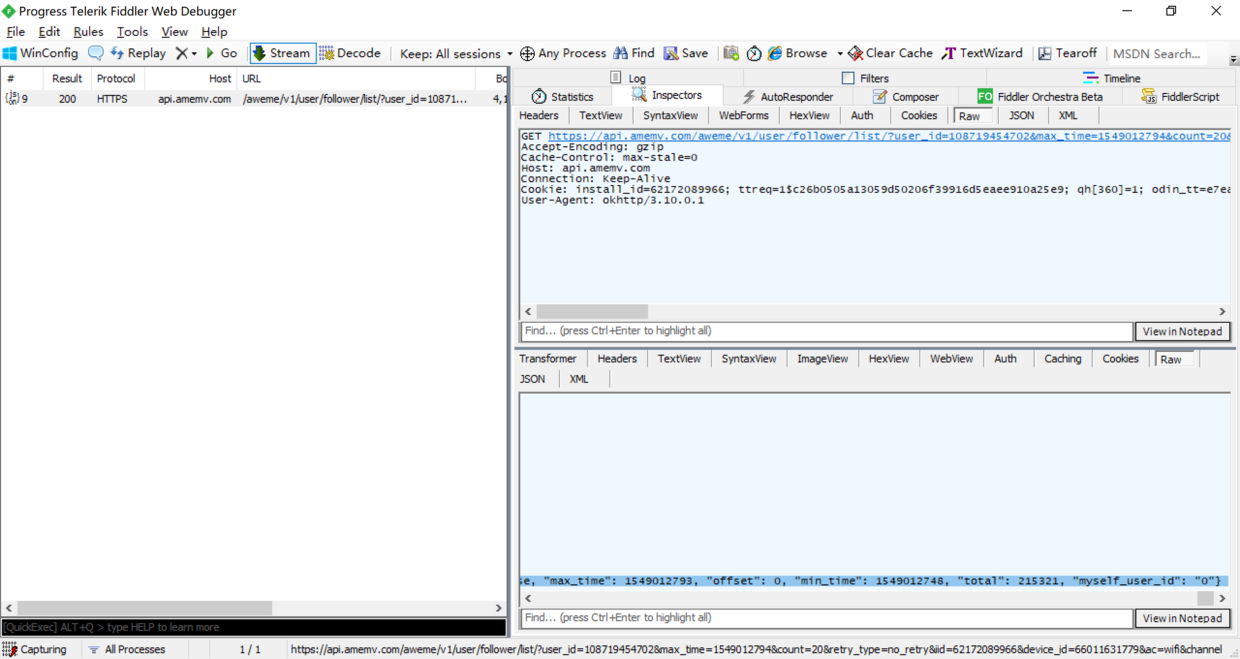Click Tearoff inspectors button
This screenshot has height=659, width=1240.
point(1067,53)
